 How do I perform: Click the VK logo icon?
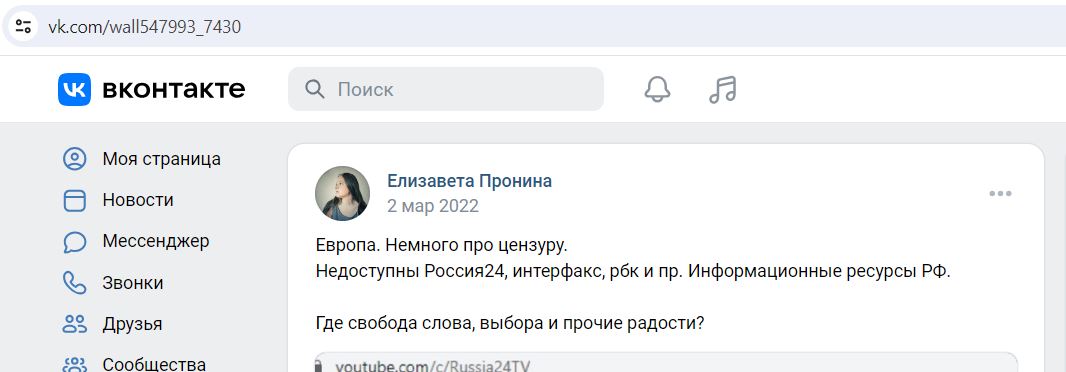(74, 89)
